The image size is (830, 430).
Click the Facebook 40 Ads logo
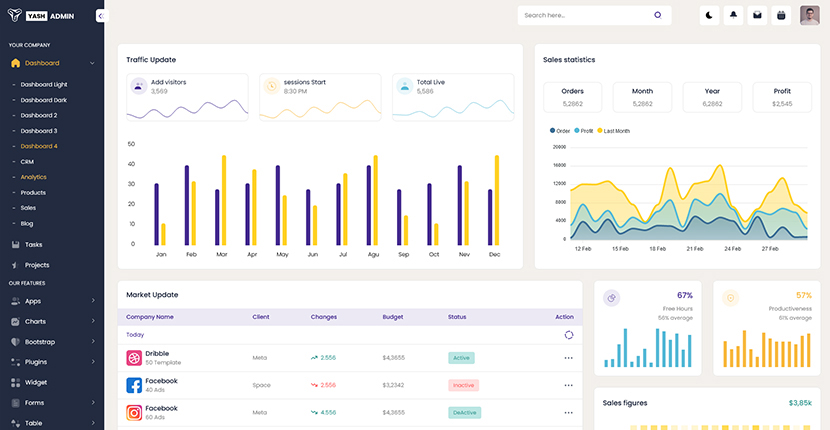(x=134, y=385)
